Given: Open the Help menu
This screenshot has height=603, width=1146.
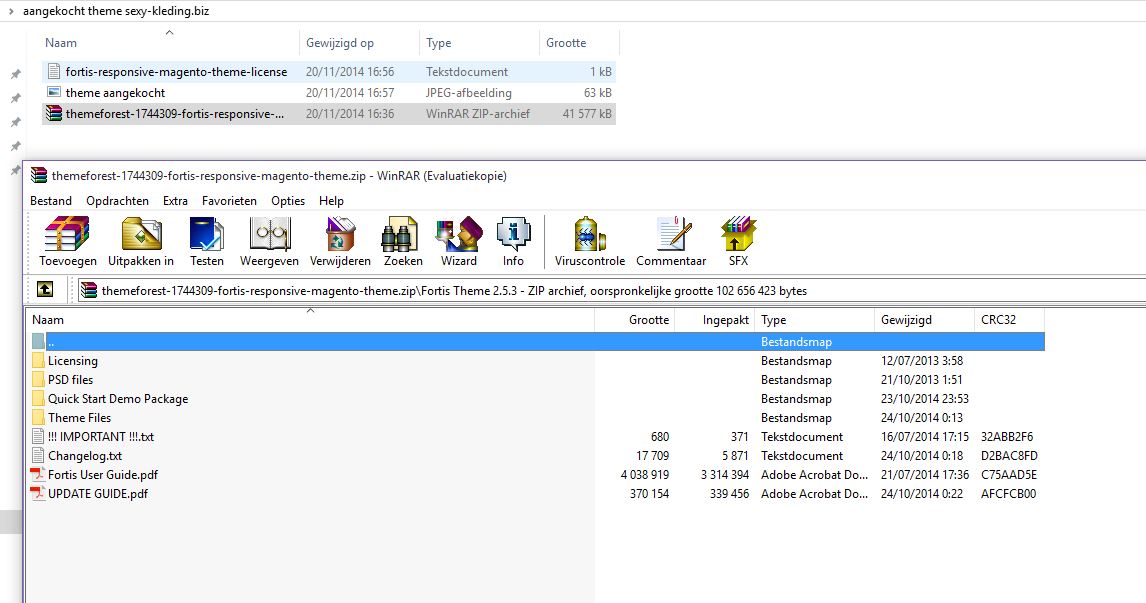Looking at the screenshot, I should click(x=331, y=200).
